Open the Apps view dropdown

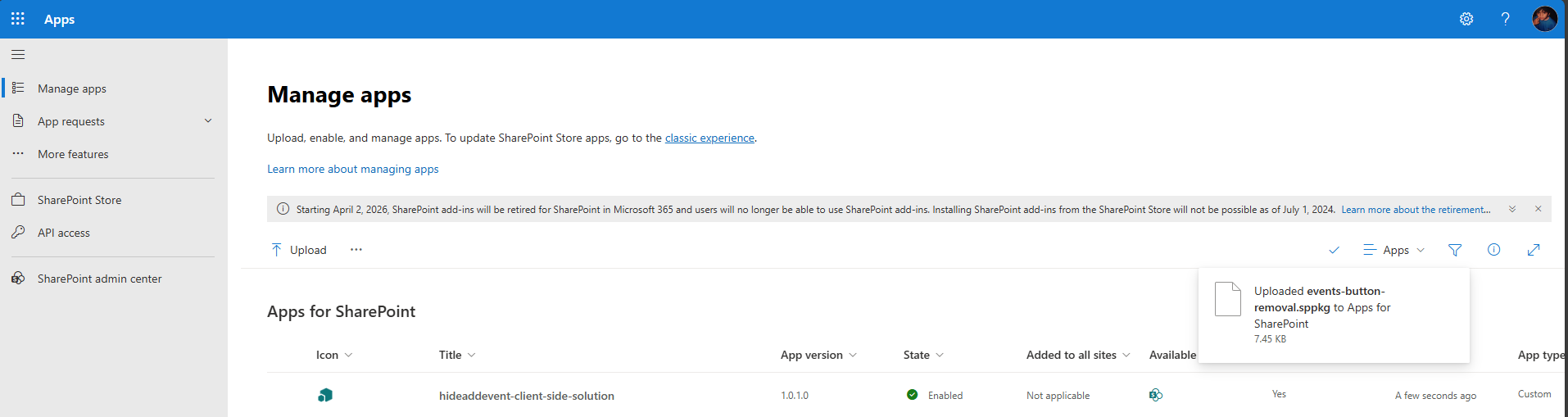1394,250
